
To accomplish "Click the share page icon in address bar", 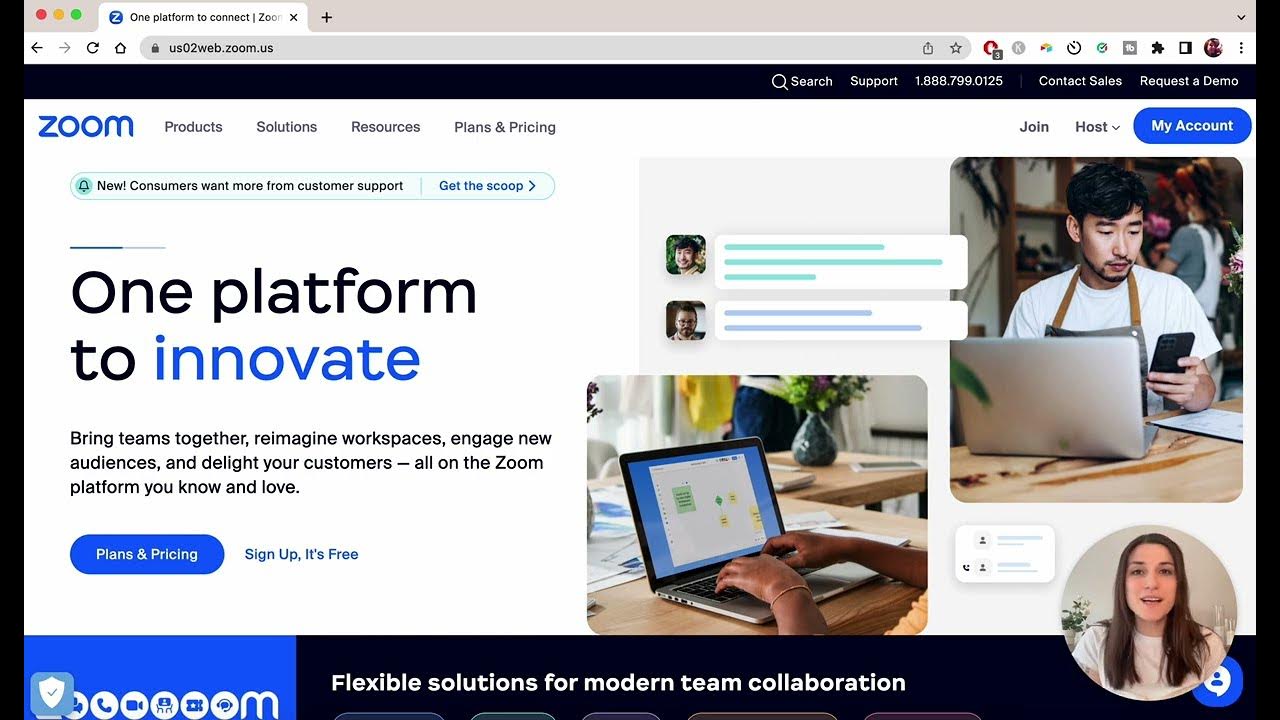I will point(928,48).
